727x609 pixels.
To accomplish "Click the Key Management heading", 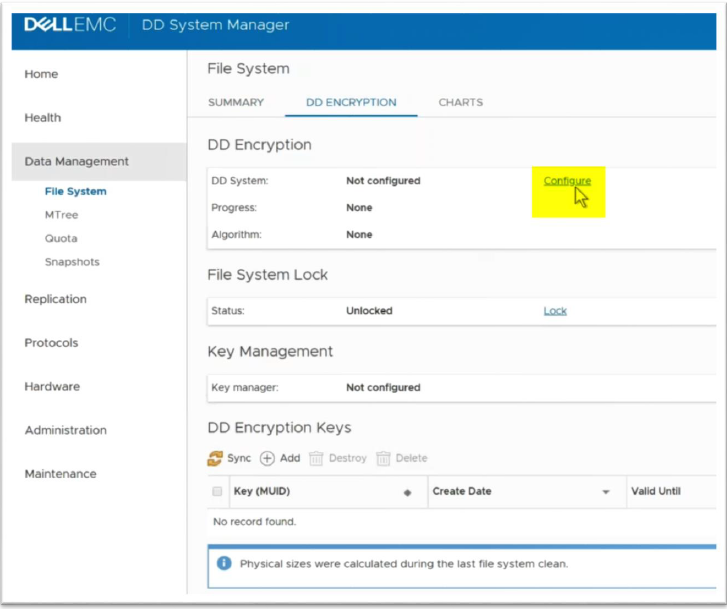I will (x=270, y=352).
